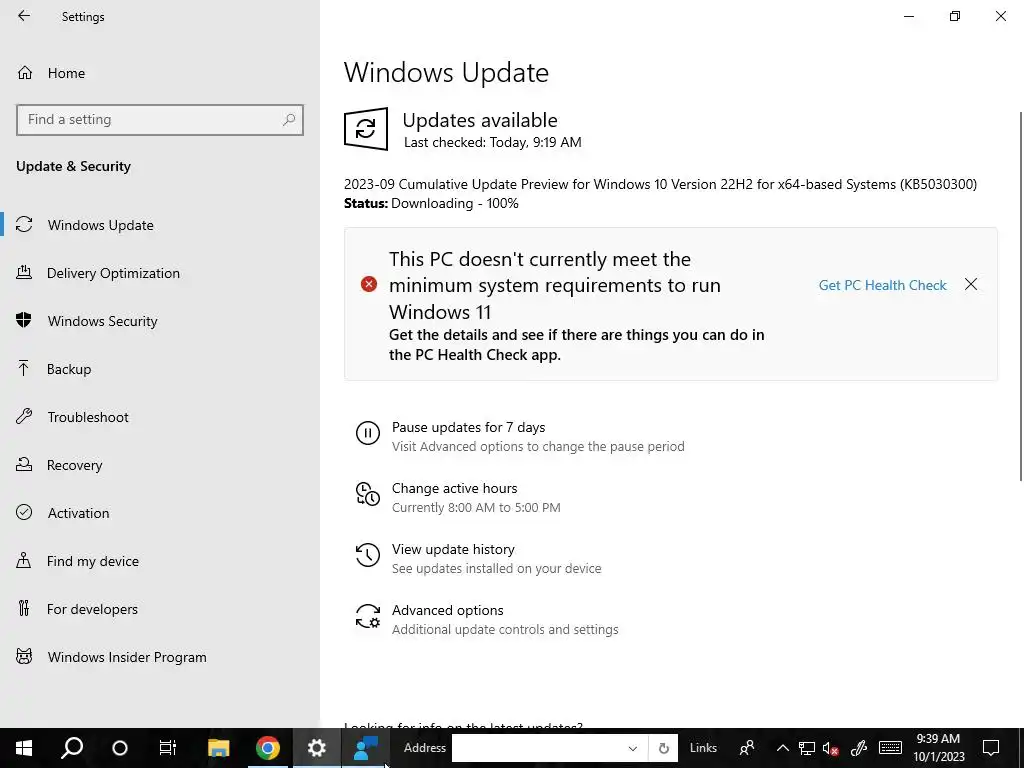Open Google Chrome from taskbar
Screen dimensions: 1024x768
tap(268, 748)
